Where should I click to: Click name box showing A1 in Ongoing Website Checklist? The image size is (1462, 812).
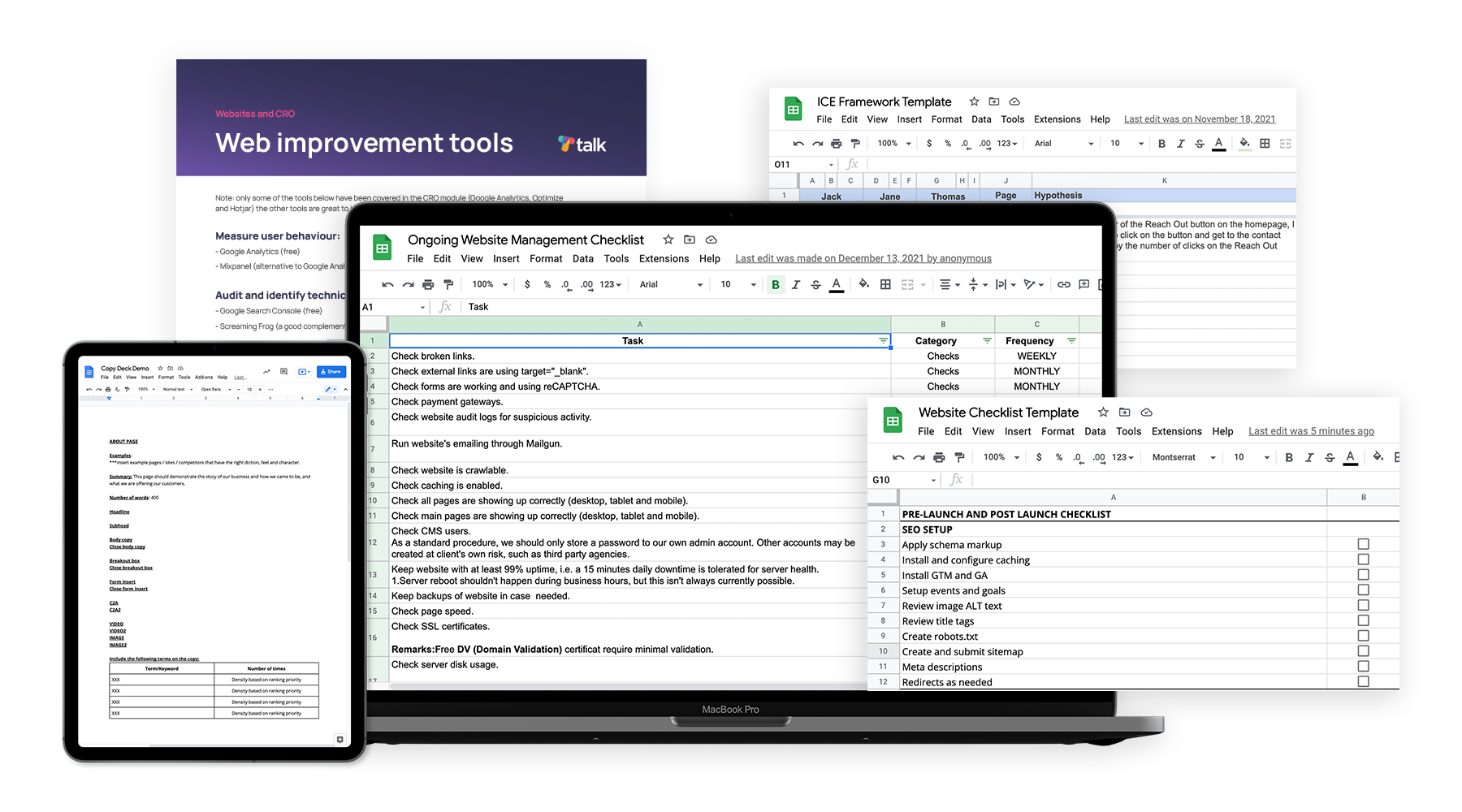click(394, 307)
